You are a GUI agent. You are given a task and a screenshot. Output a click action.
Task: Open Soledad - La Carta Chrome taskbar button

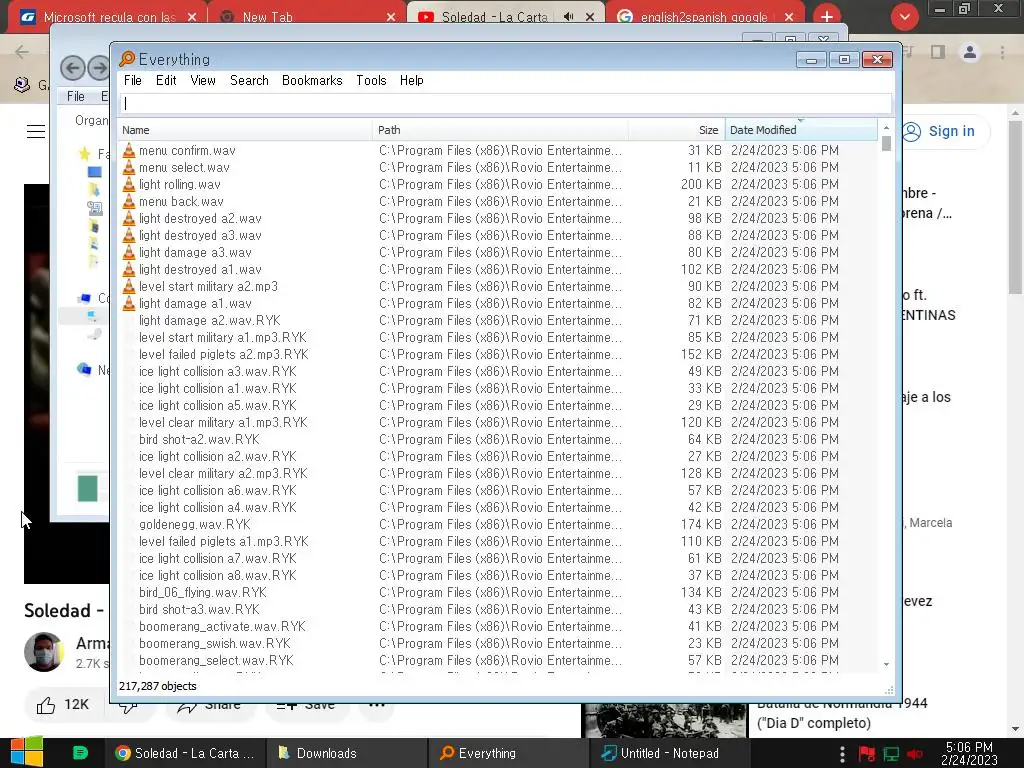pyautogui.click(x=185, y=753)
